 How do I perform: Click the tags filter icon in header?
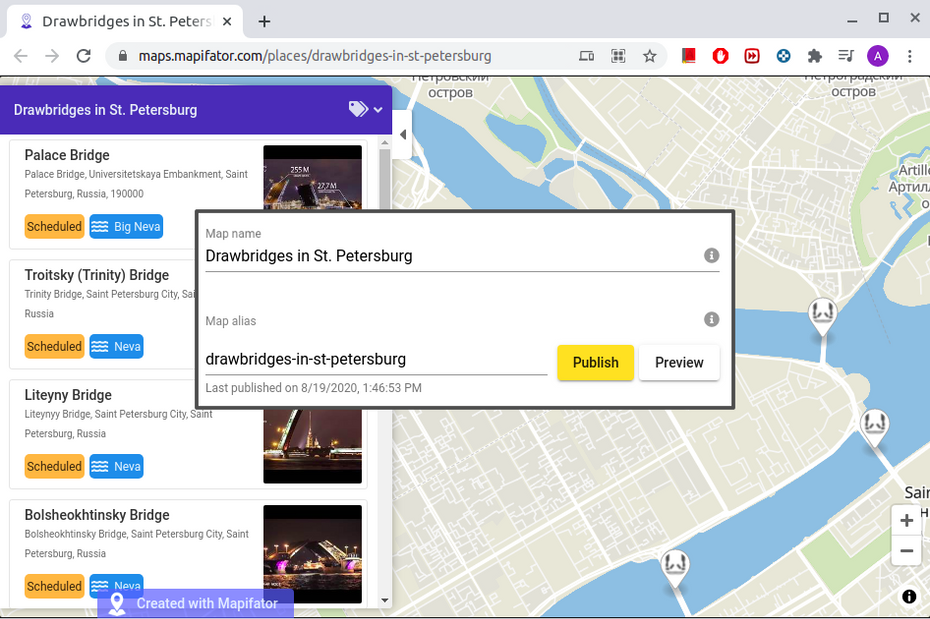358,110
